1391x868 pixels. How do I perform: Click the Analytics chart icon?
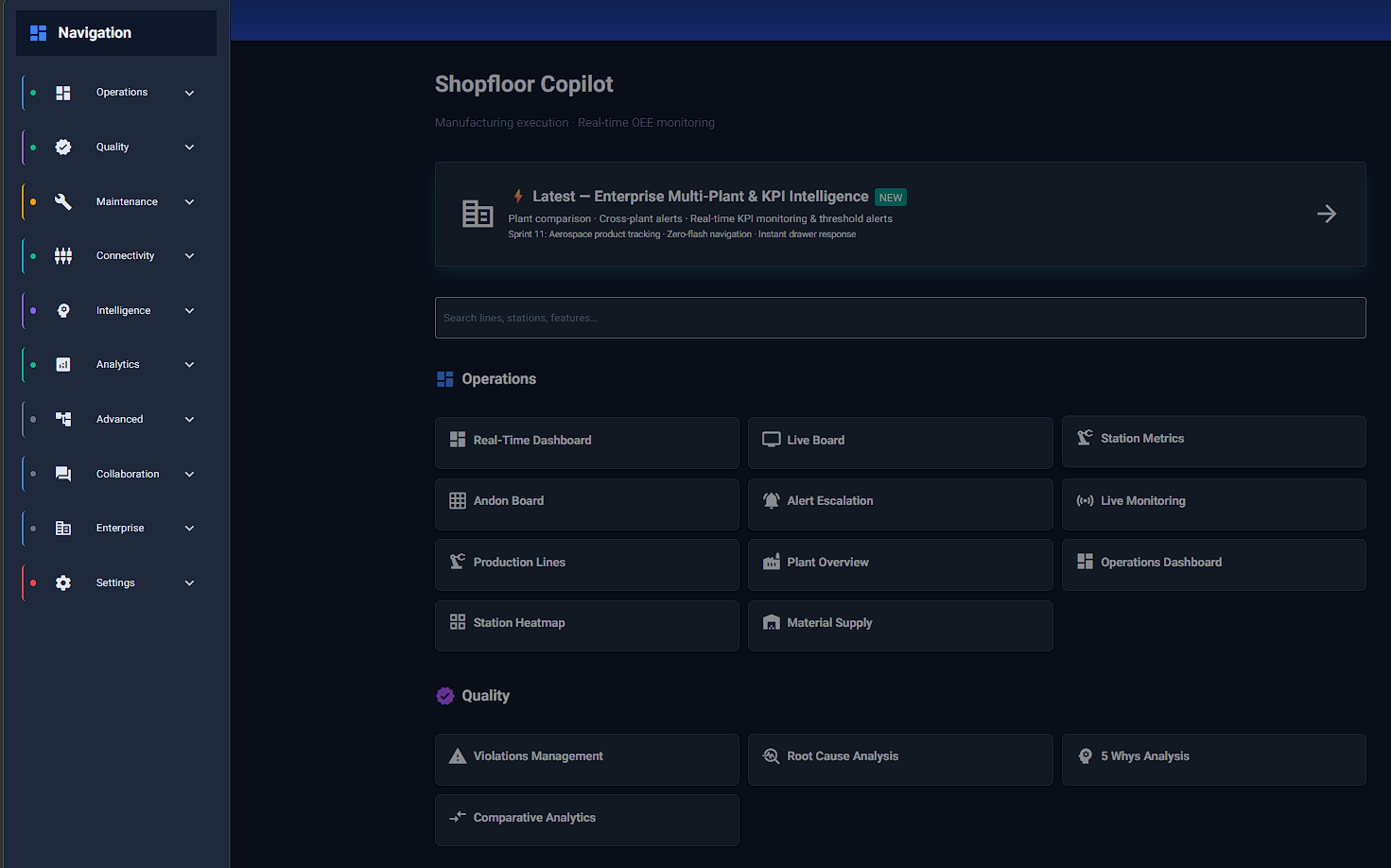tap(63, 364)
